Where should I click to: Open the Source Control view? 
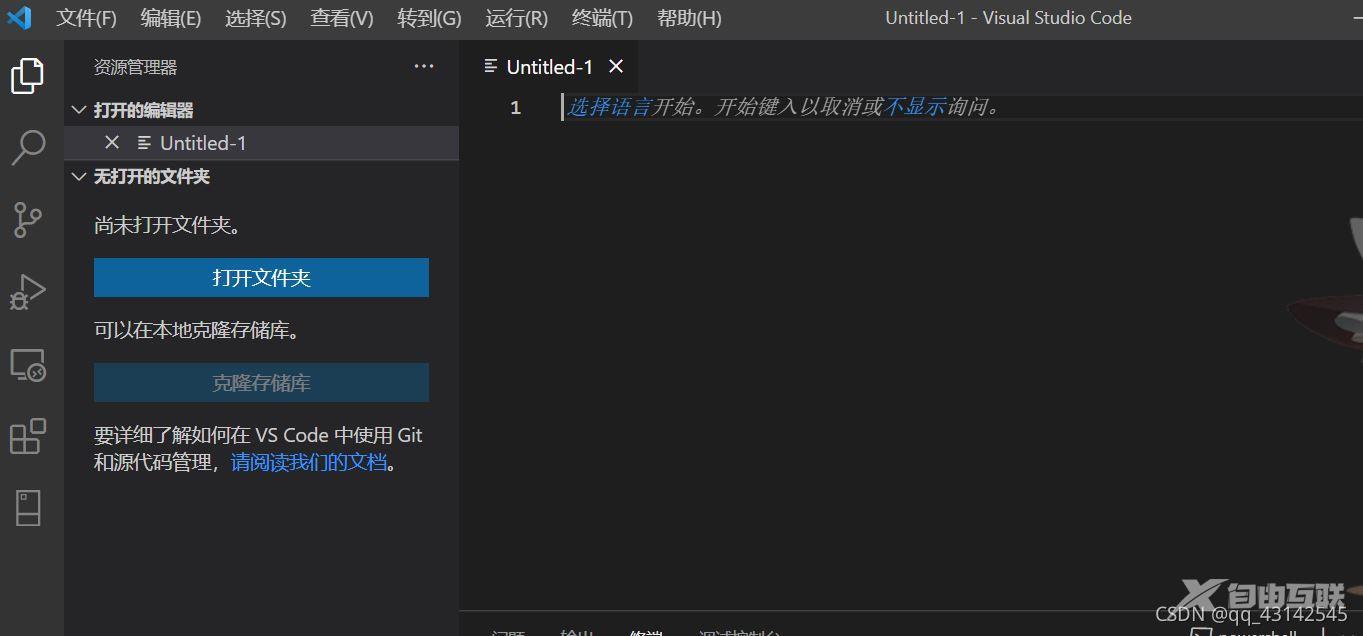28,219
